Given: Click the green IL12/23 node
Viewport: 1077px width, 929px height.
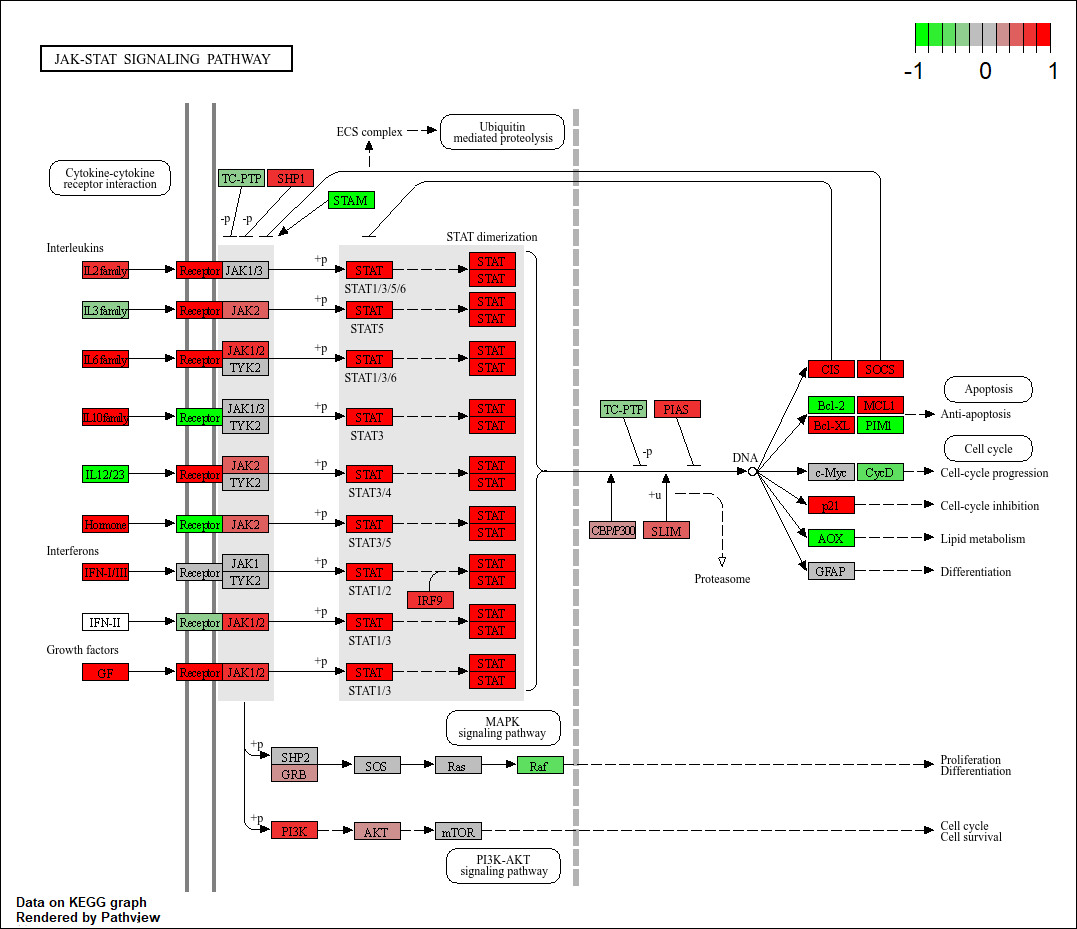Looking at the screenshot, I should (x=106, y=473).
